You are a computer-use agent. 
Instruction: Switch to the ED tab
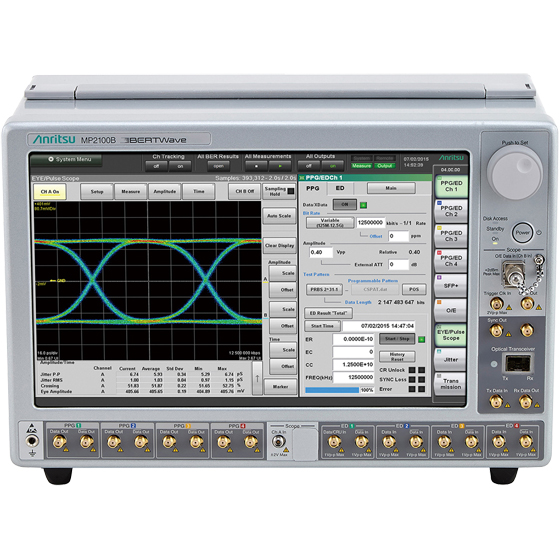click(340, 188)
